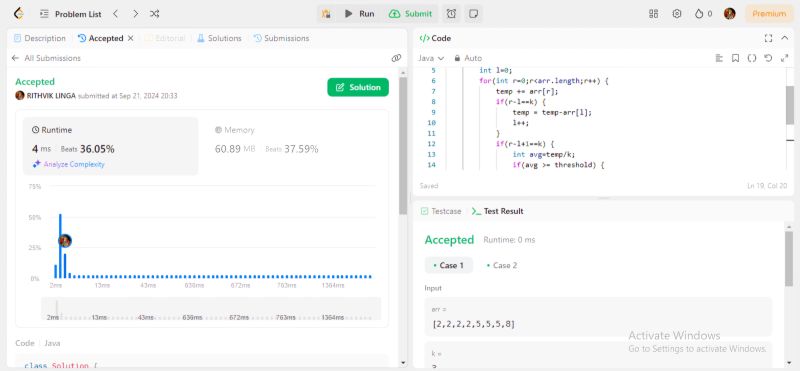The height and width of the screenshot is (371, 800).
Task: Open the notes sticky icon
Action: pyautogui.click(x=473, y=14)
